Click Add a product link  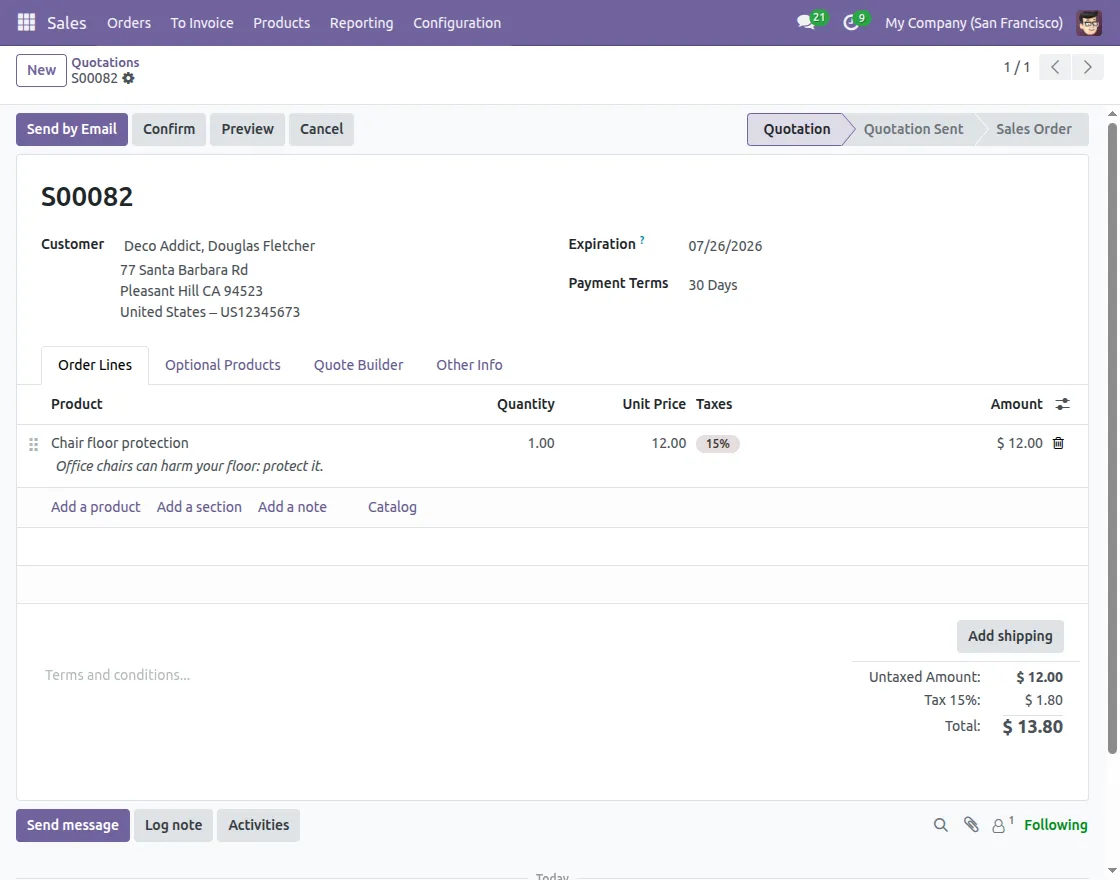coord(96,507)
